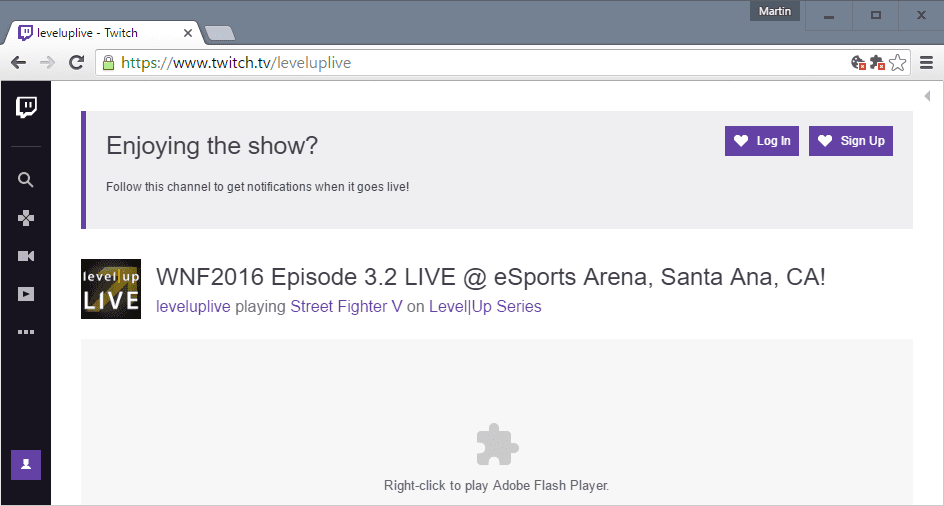The width and height of the screenshot is (944, 506).
Task: Open the user profile icon at sidebar bottom
Action: (x=26, y=465)
